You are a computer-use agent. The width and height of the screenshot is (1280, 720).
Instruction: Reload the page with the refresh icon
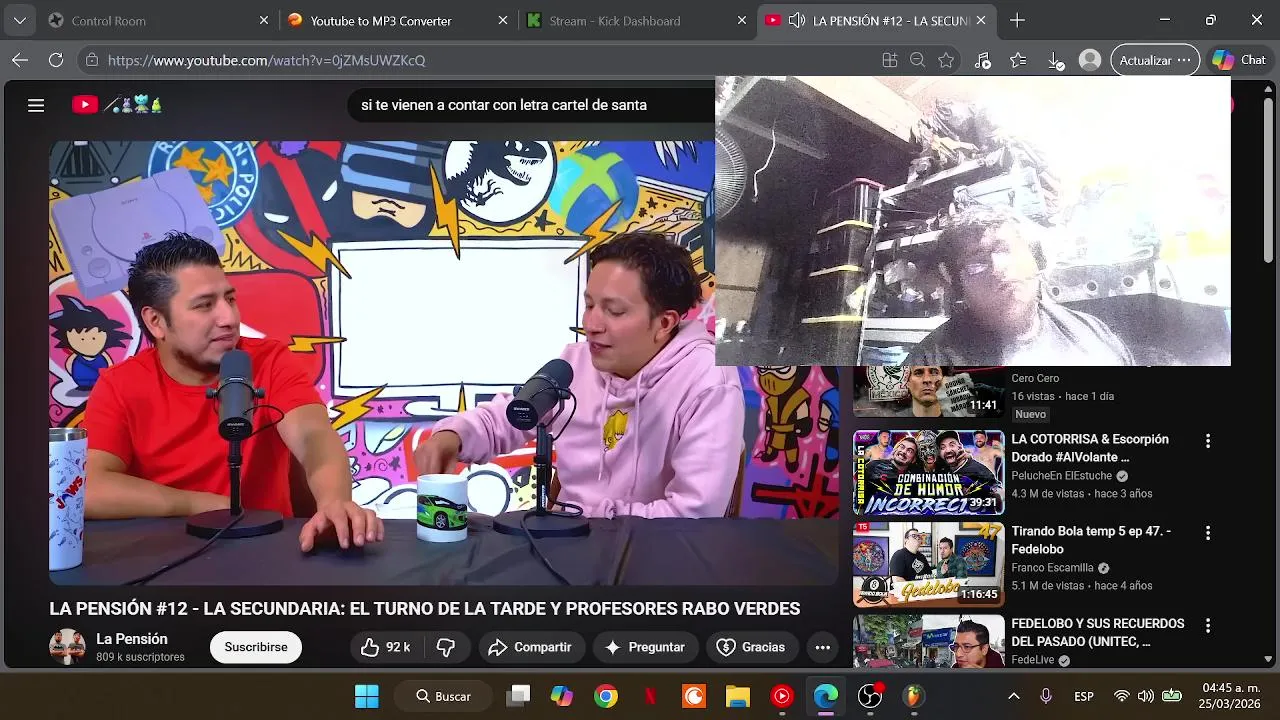pos(56,60)
